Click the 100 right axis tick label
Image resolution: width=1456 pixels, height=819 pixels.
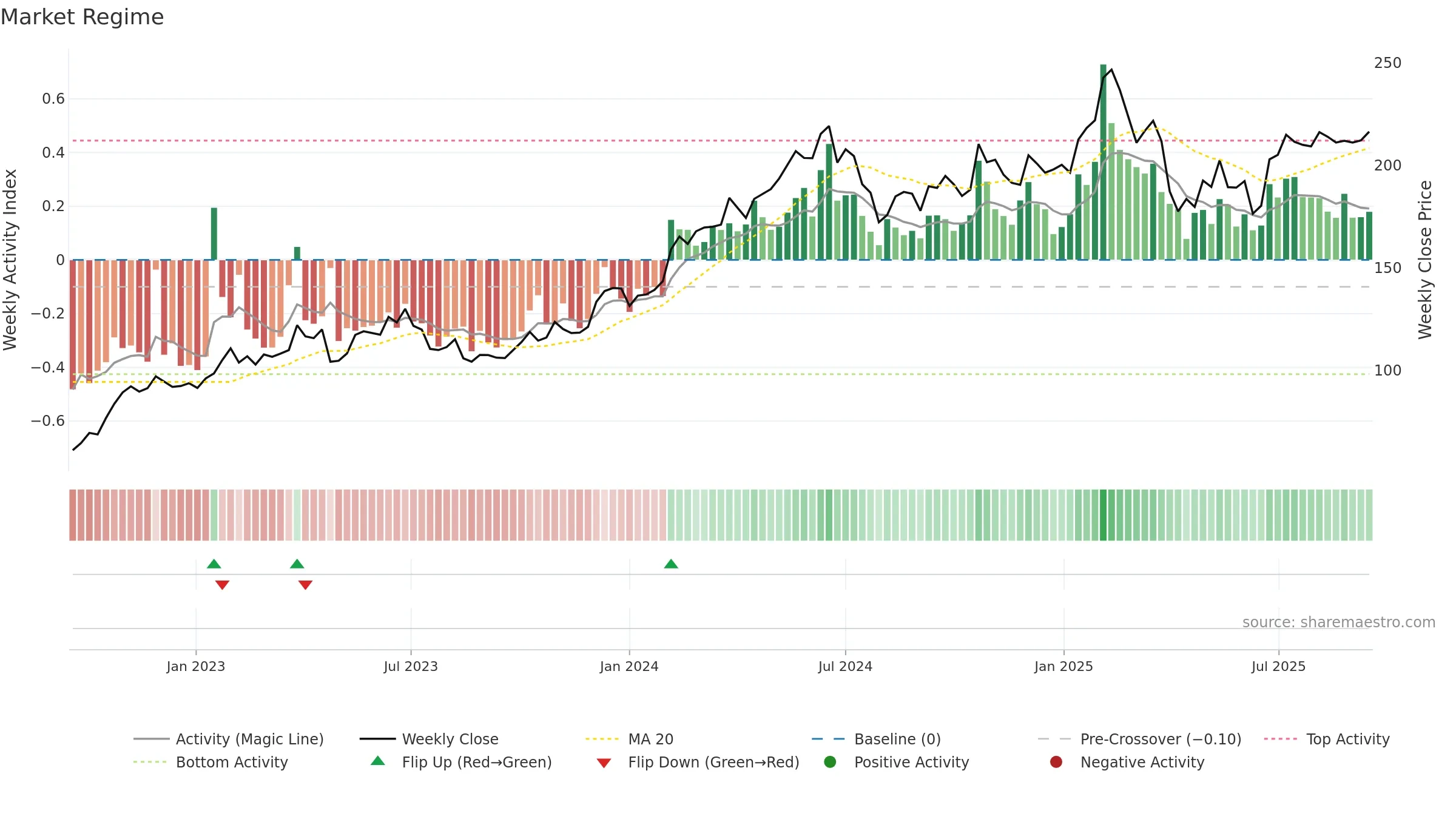click(x=1388, y=371)
